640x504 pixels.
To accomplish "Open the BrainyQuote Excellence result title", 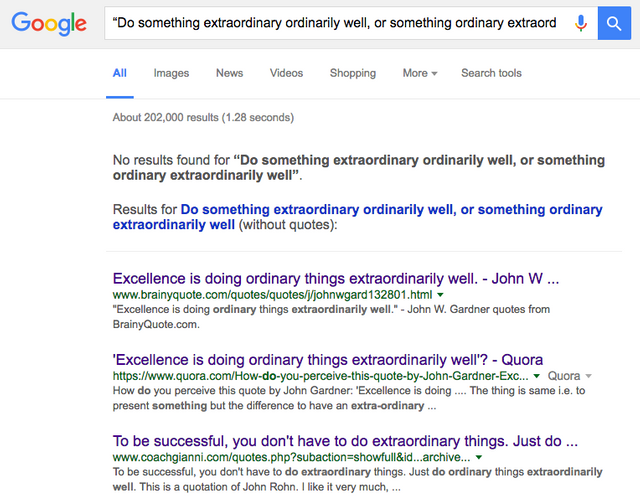I will (x=336, y=278).
